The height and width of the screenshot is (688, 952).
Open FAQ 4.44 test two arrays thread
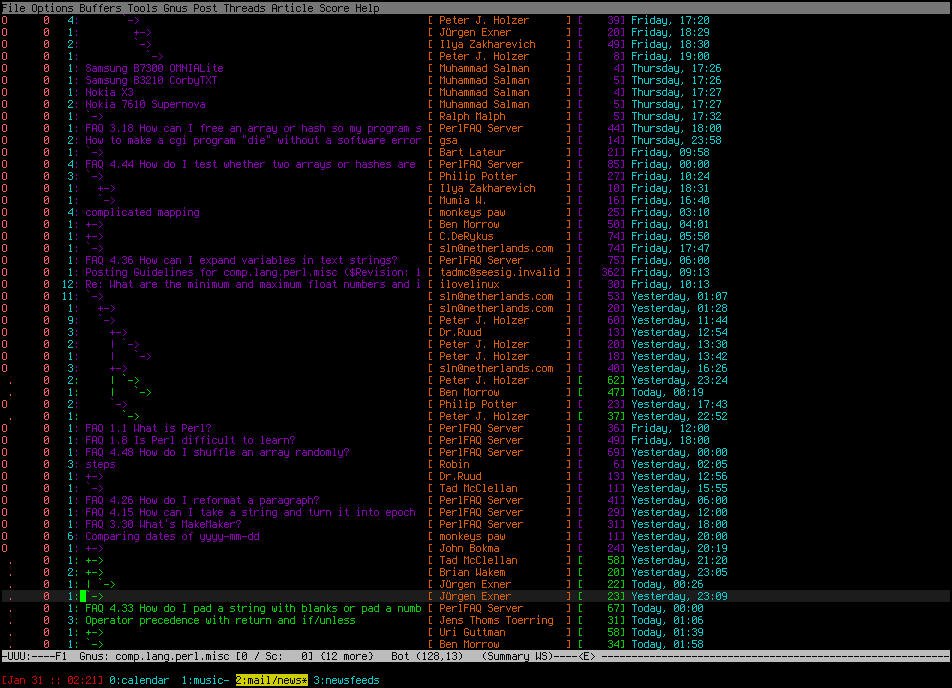pos(250,164)
